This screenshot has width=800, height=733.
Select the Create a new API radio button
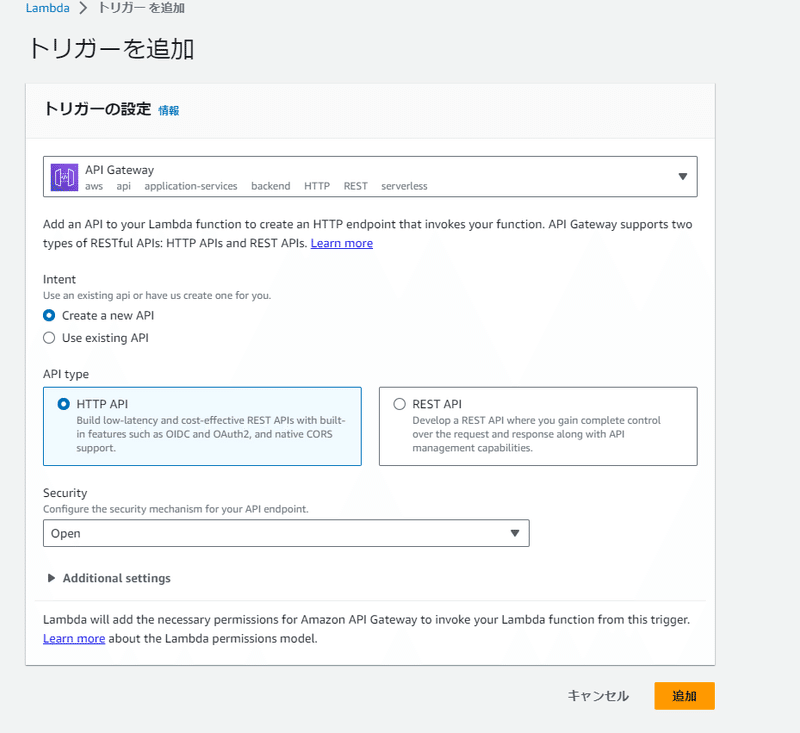(x=49, y=316)
